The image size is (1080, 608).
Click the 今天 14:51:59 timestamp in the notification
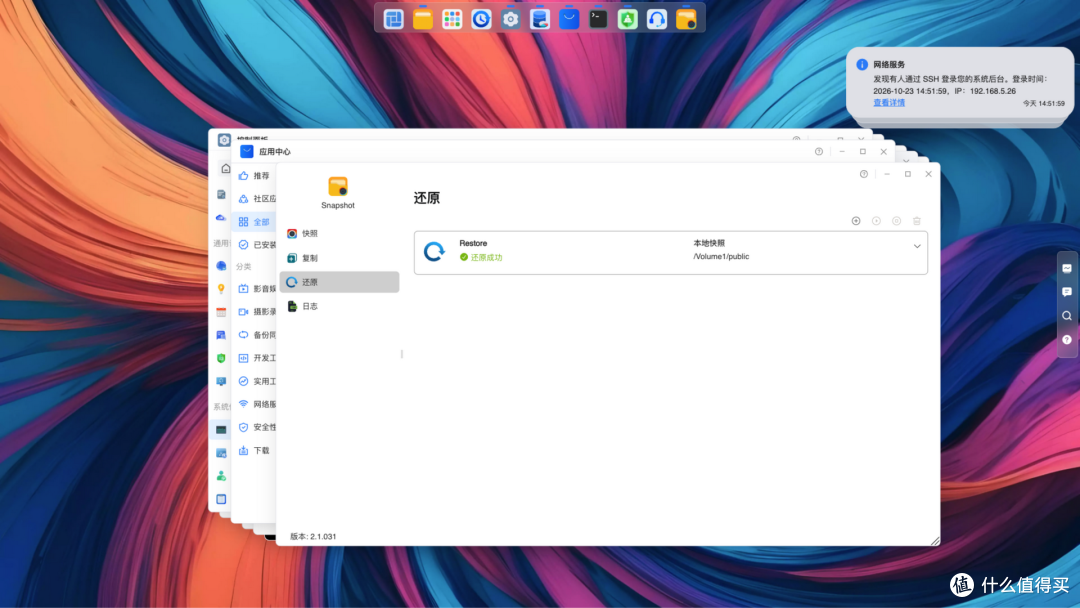(1043, 103)
